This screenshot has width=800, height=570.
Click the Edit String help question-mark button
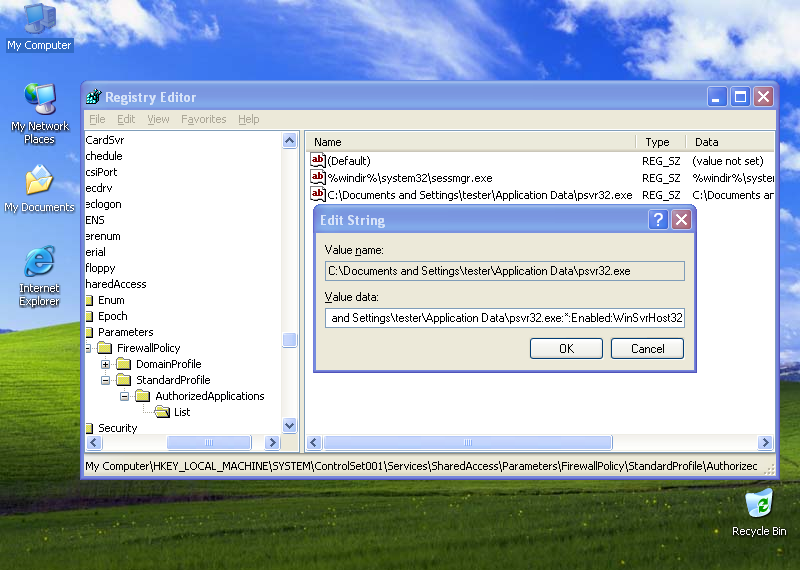tap(658, 220)
